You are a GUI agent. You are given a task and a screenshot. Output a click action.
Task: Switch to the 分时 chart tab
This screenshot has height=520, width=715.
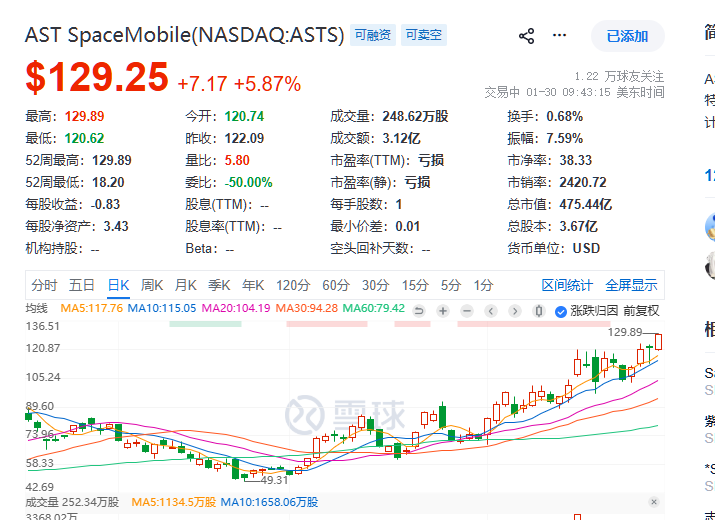(44, 286)
